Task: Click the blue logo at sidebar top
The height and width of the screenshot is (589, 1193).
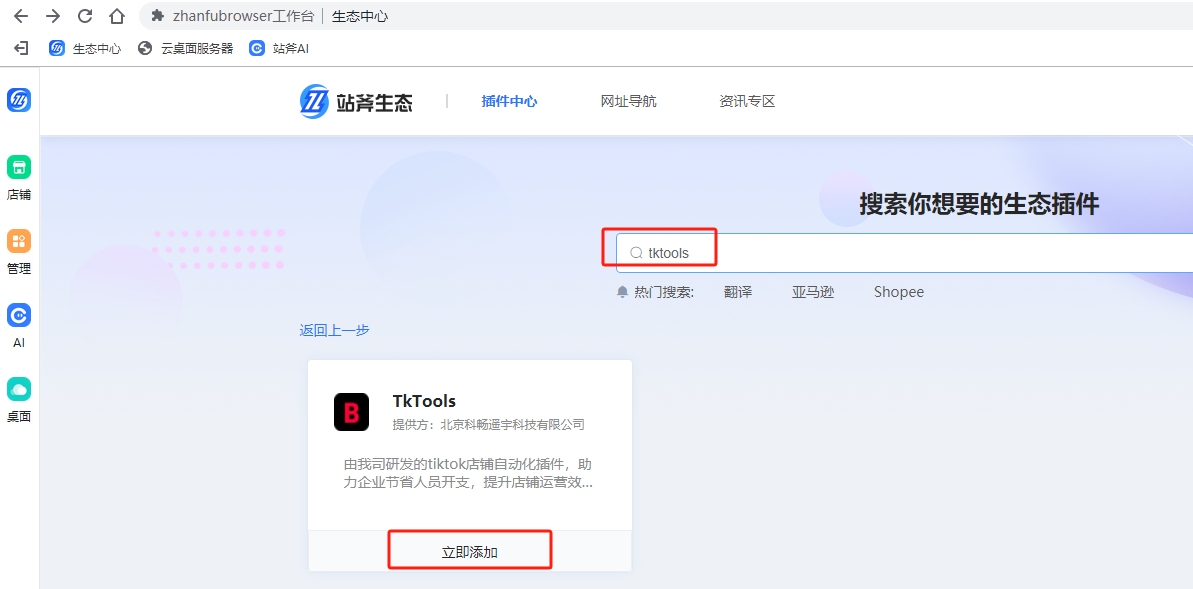Action: coord(19,100)
